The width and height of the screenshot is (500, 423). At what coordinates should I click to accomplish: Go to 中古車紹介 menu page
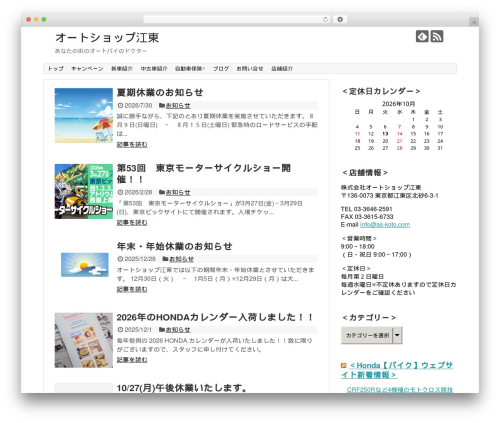[154, 69]
